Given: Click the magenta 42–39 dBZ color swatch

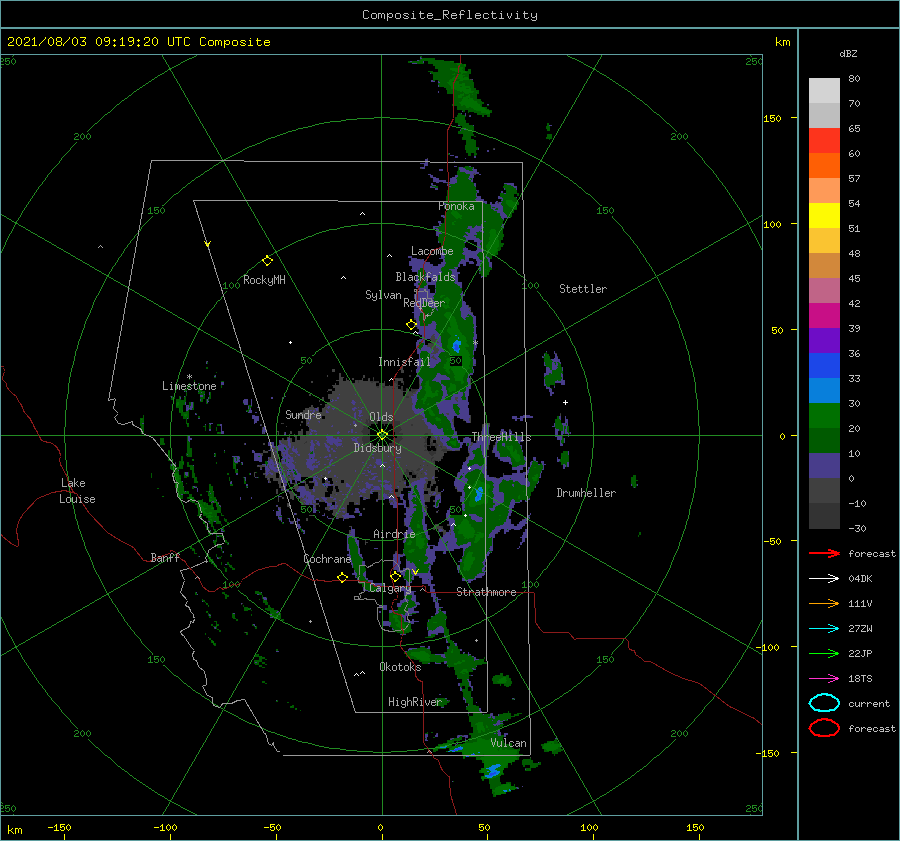Looking at the screenshot, I should (824, 316).
